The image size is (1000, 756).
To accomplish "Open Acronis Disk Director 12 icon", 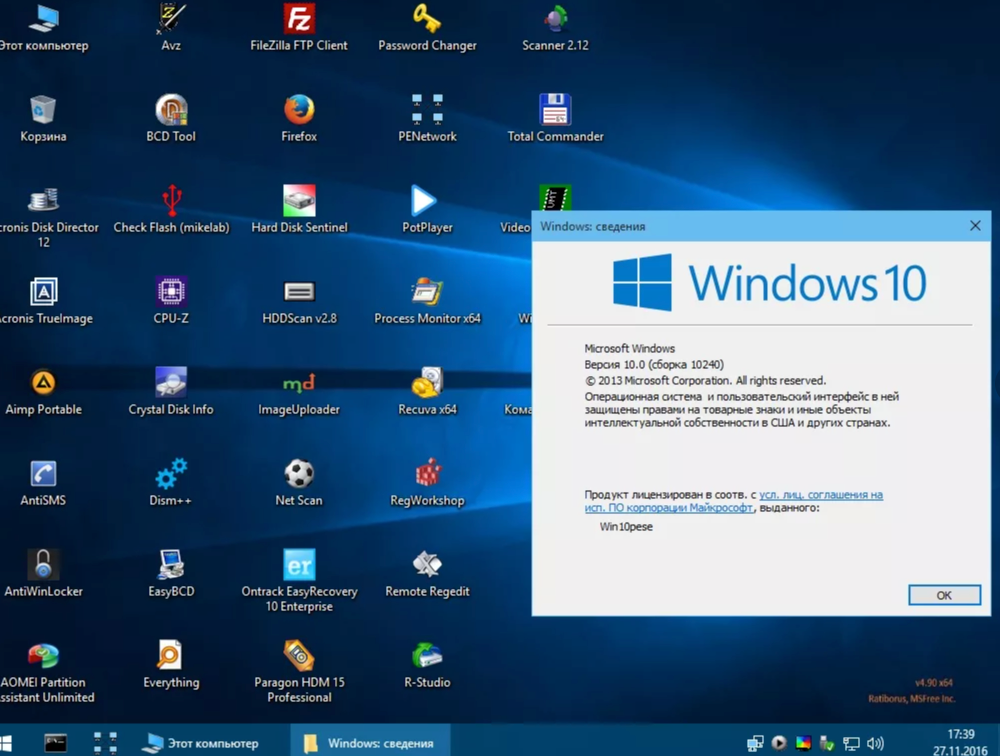I will click(43, 216).
